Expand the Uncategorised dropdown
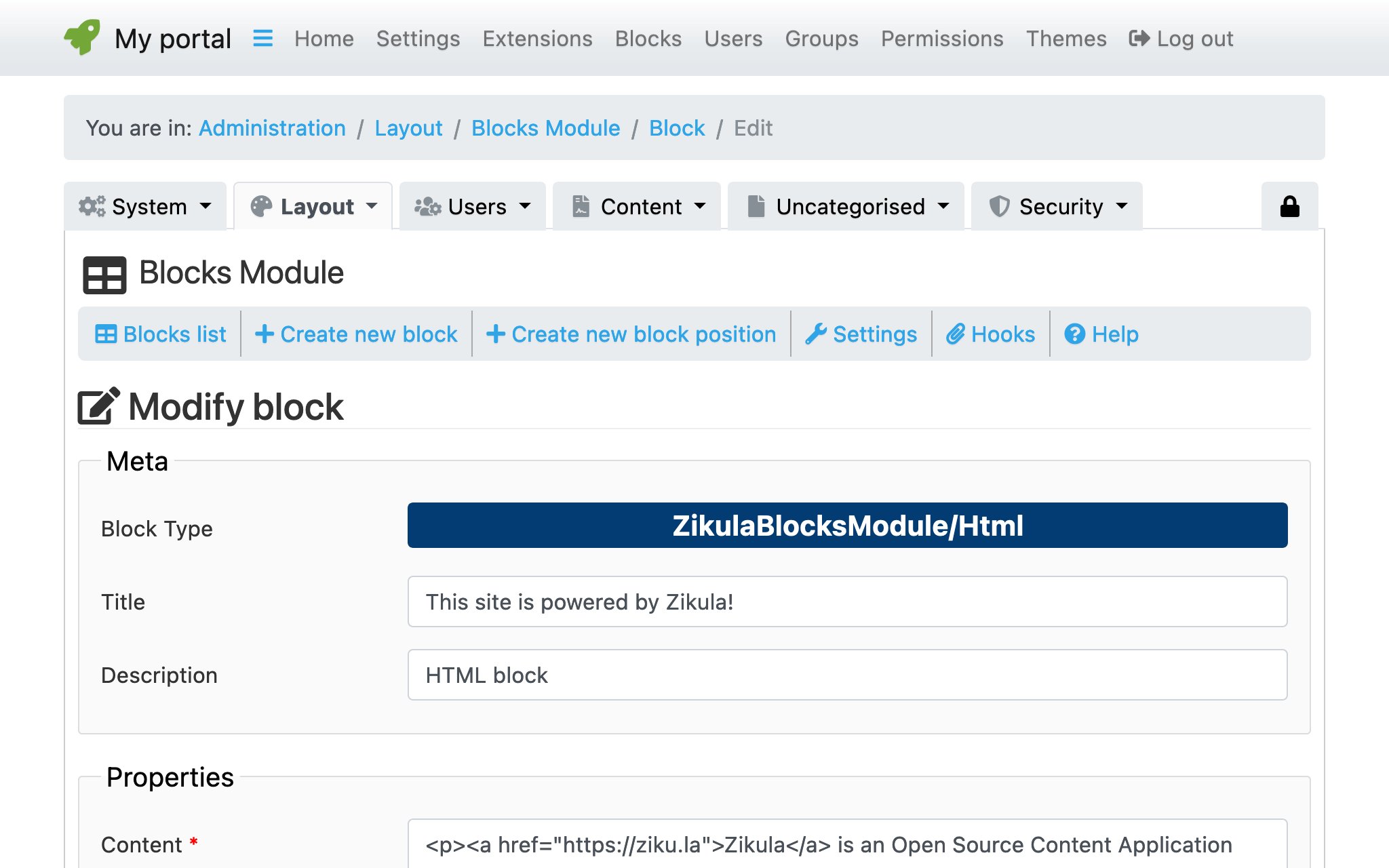1389x868 pixels. click(846, 206)
